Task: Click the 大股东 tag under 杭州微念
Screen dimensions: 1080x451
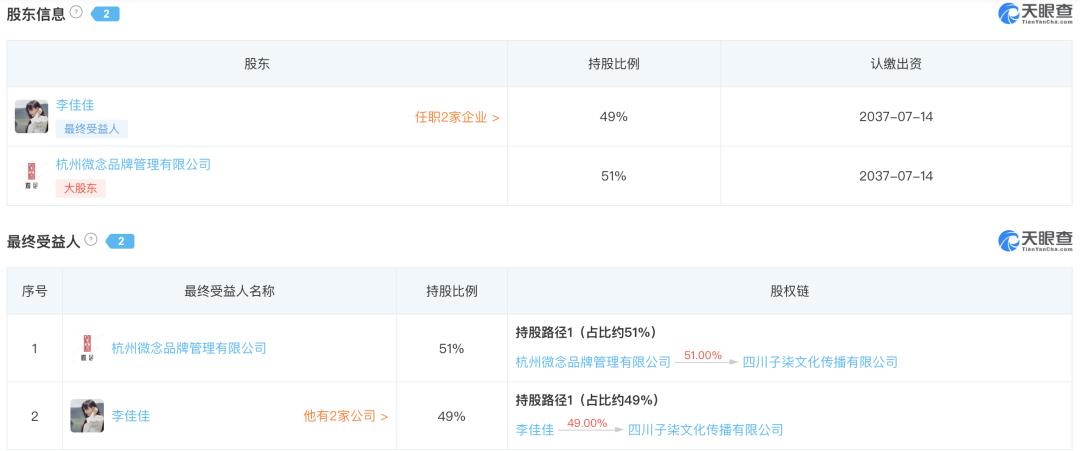Action: pos(80,188)
